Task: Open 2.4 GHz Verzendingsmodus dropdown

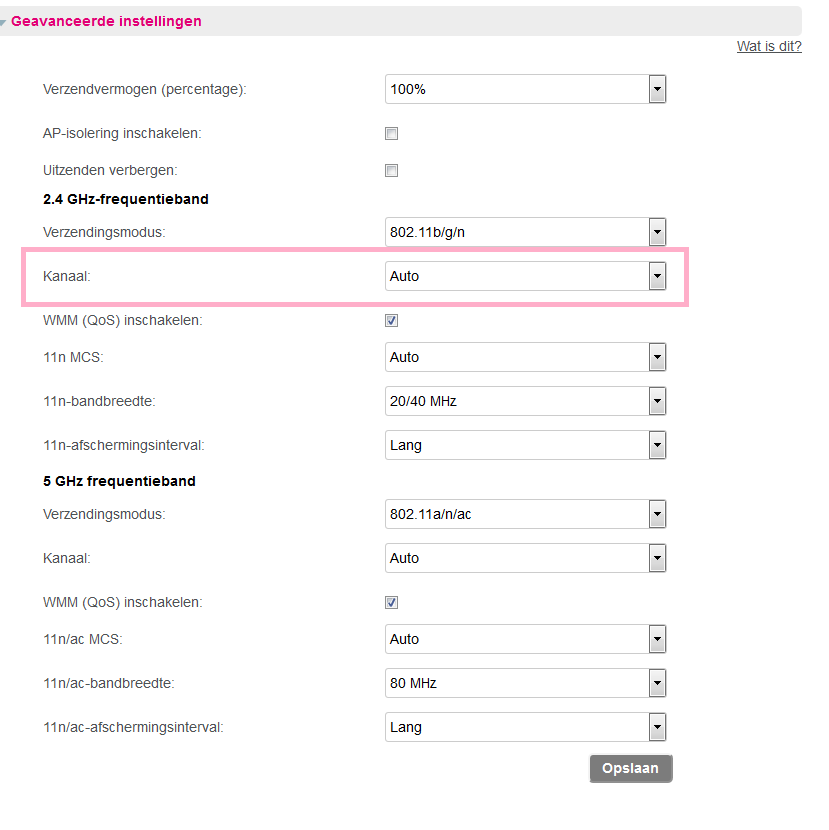Action: pyautogui.click(x=525, y=232)
